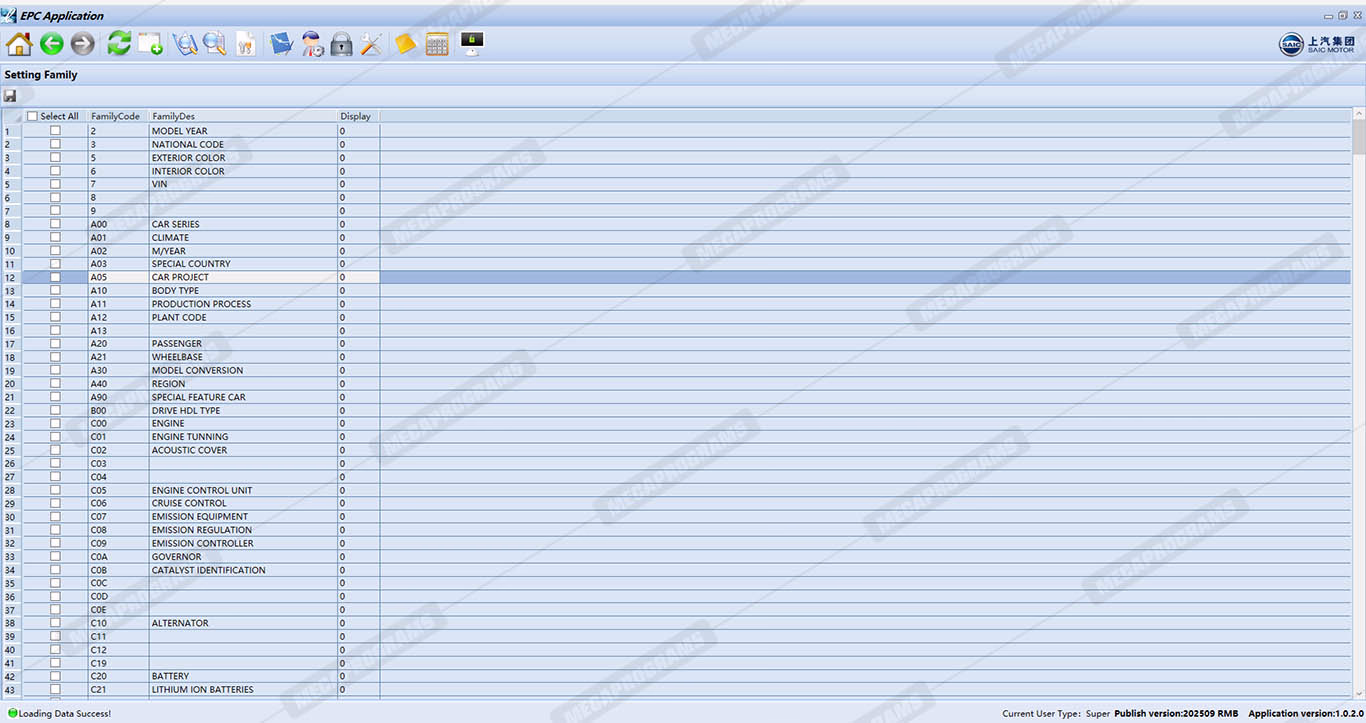Click the padlock icon
The width and height of the screenshot is (1366, 723).
341,44
